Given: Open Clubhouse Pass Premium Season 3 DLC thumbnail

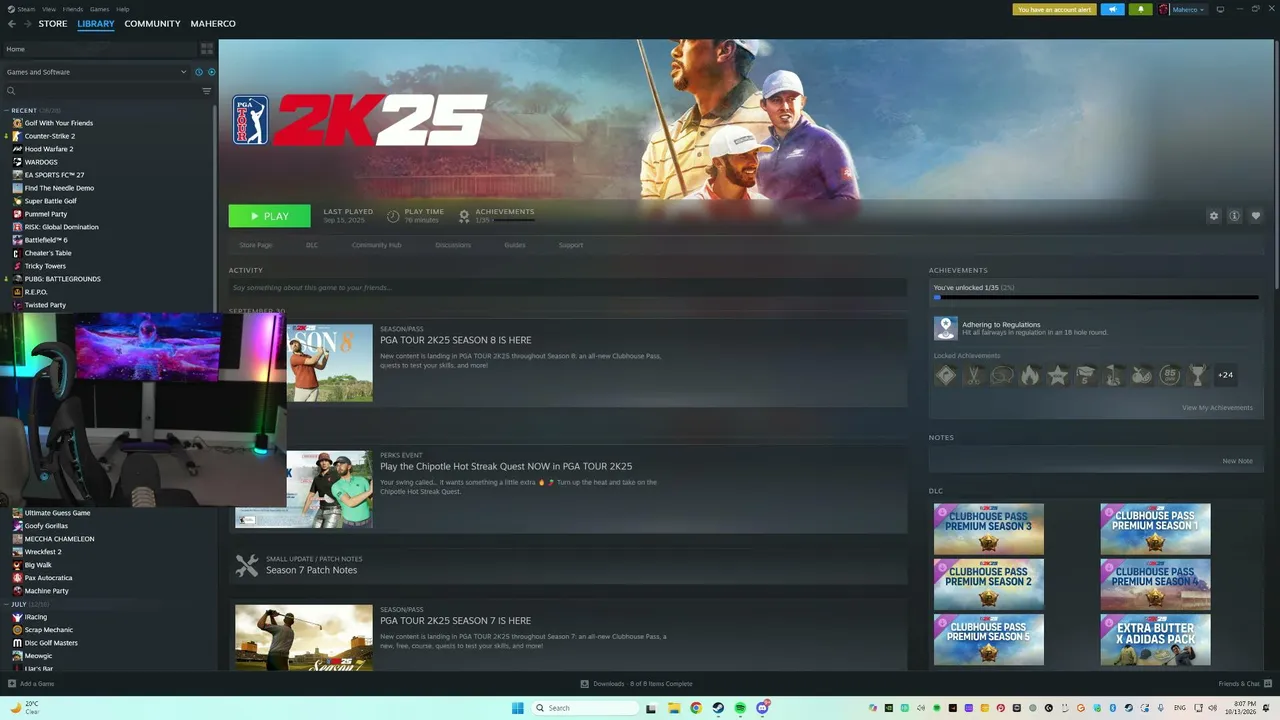Looking at the screenshot, I should [x=989, y=529].
